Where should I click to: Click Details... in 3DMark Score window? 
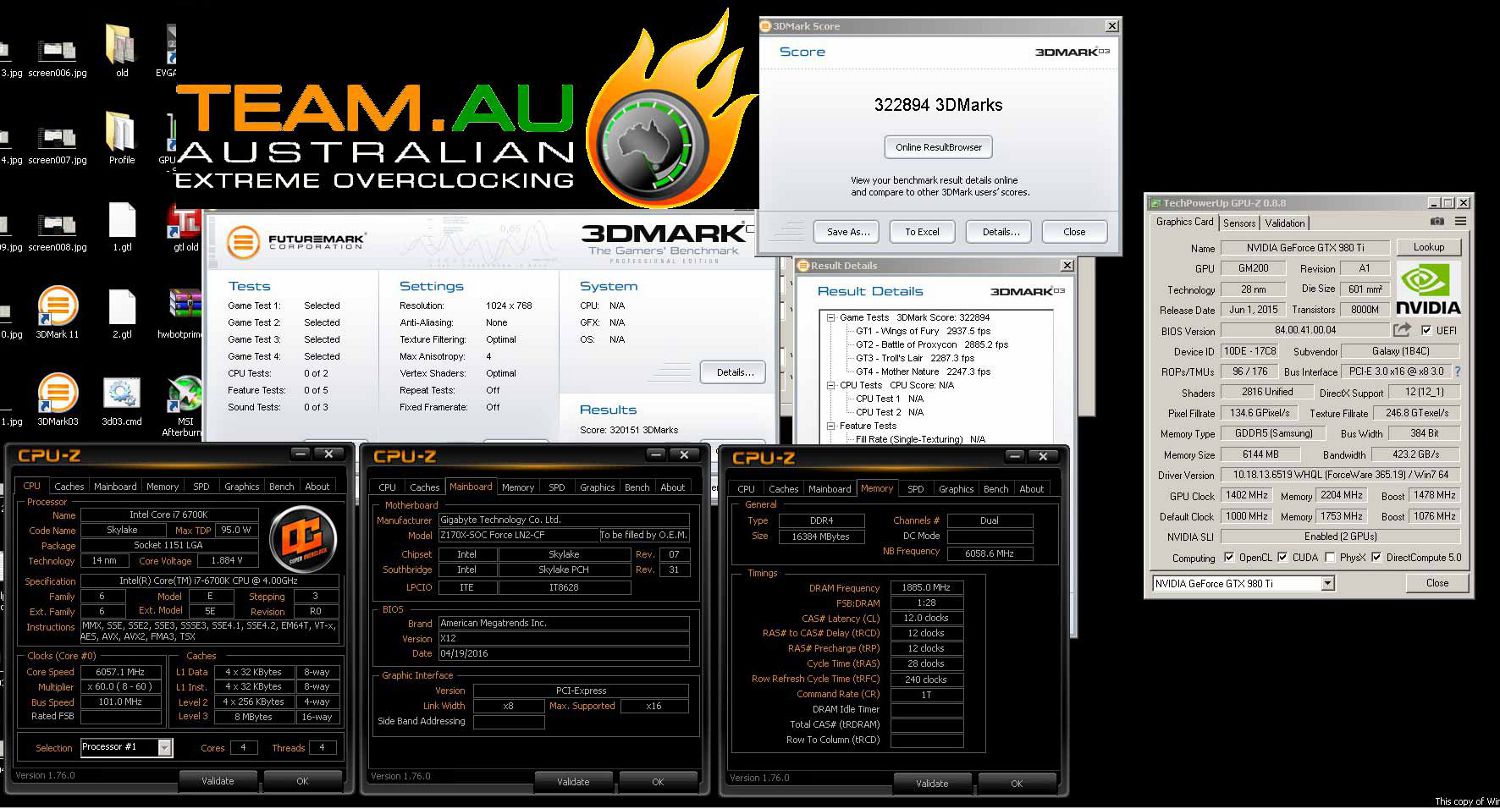point(1000,231)
